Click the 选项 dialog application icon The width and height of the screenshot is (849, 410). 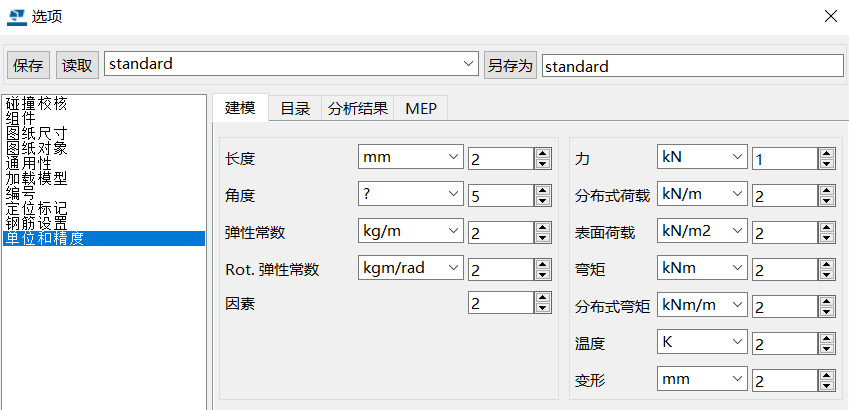point(16,17)
